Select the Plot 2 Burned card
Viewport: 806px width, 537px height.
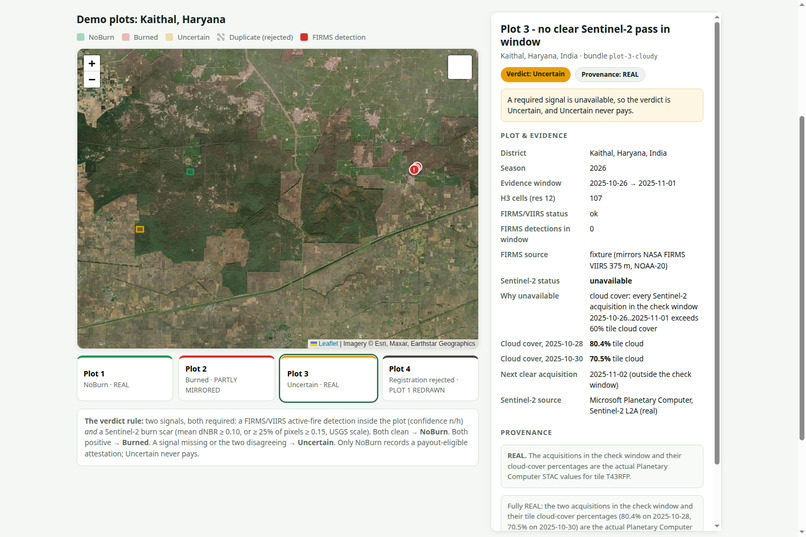tap(227, 378)
